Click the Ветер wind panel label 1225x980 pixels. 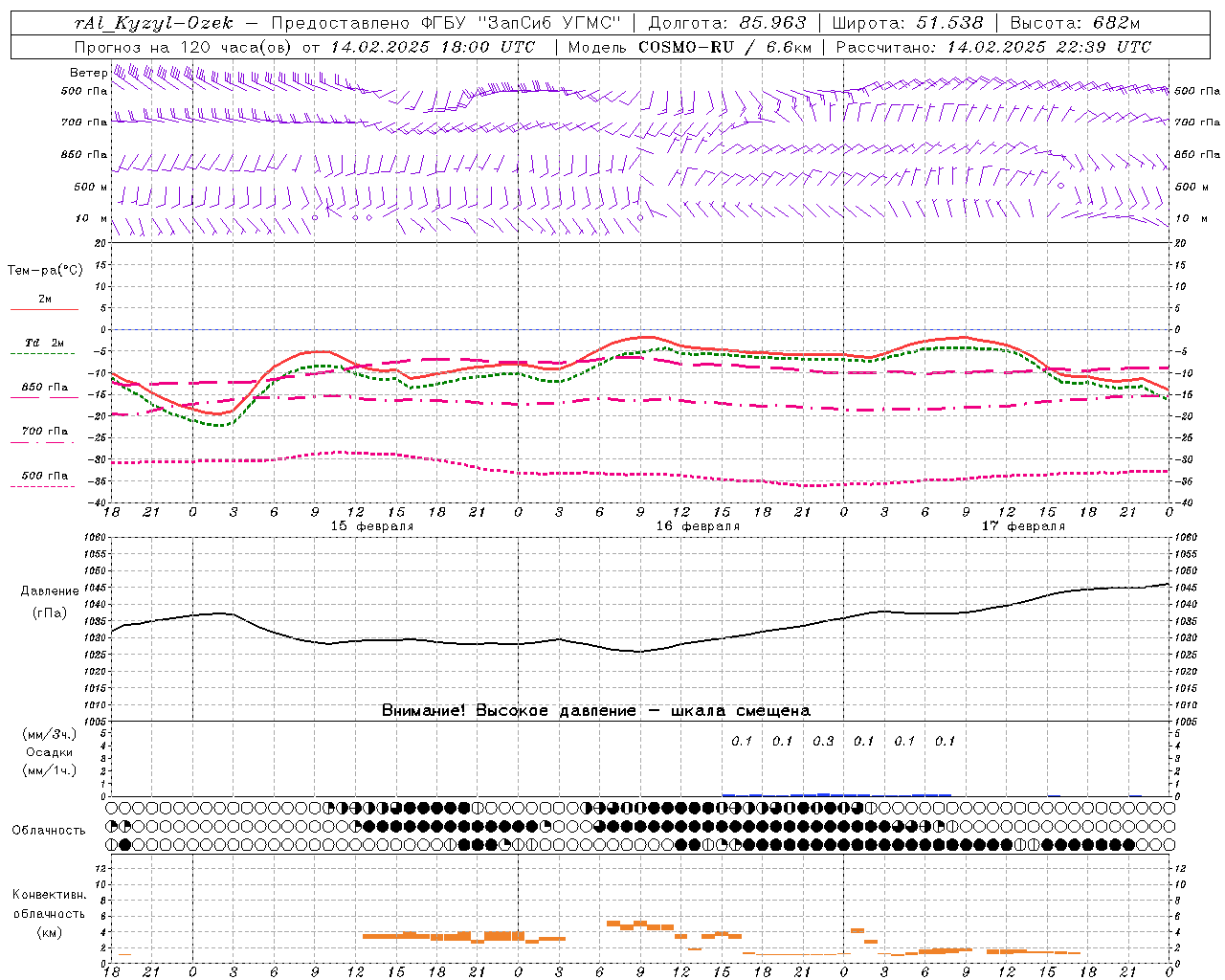coord(88,73)
